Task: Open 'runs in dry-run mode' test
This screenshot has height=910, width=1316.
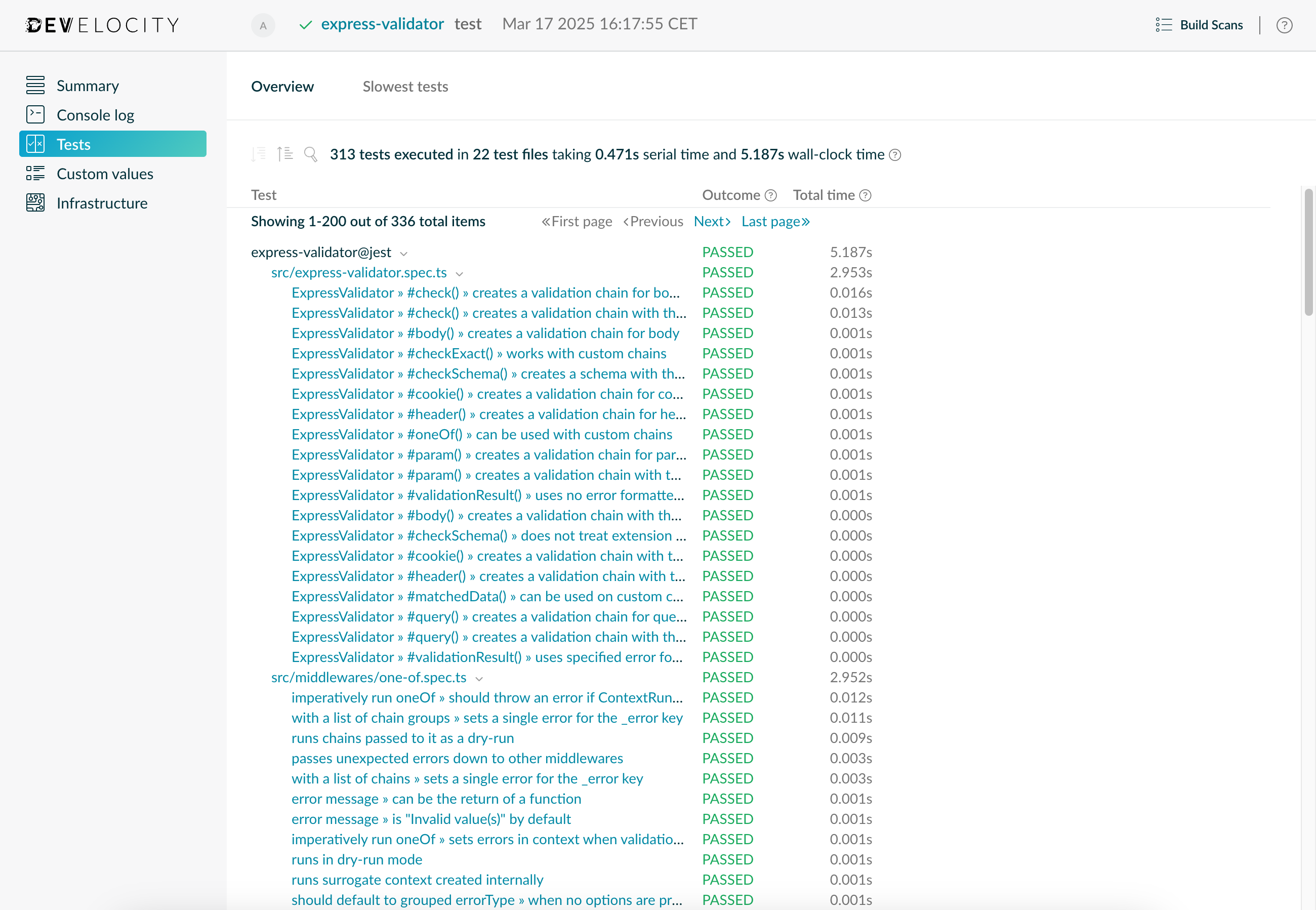Action: tap(357, 859)
